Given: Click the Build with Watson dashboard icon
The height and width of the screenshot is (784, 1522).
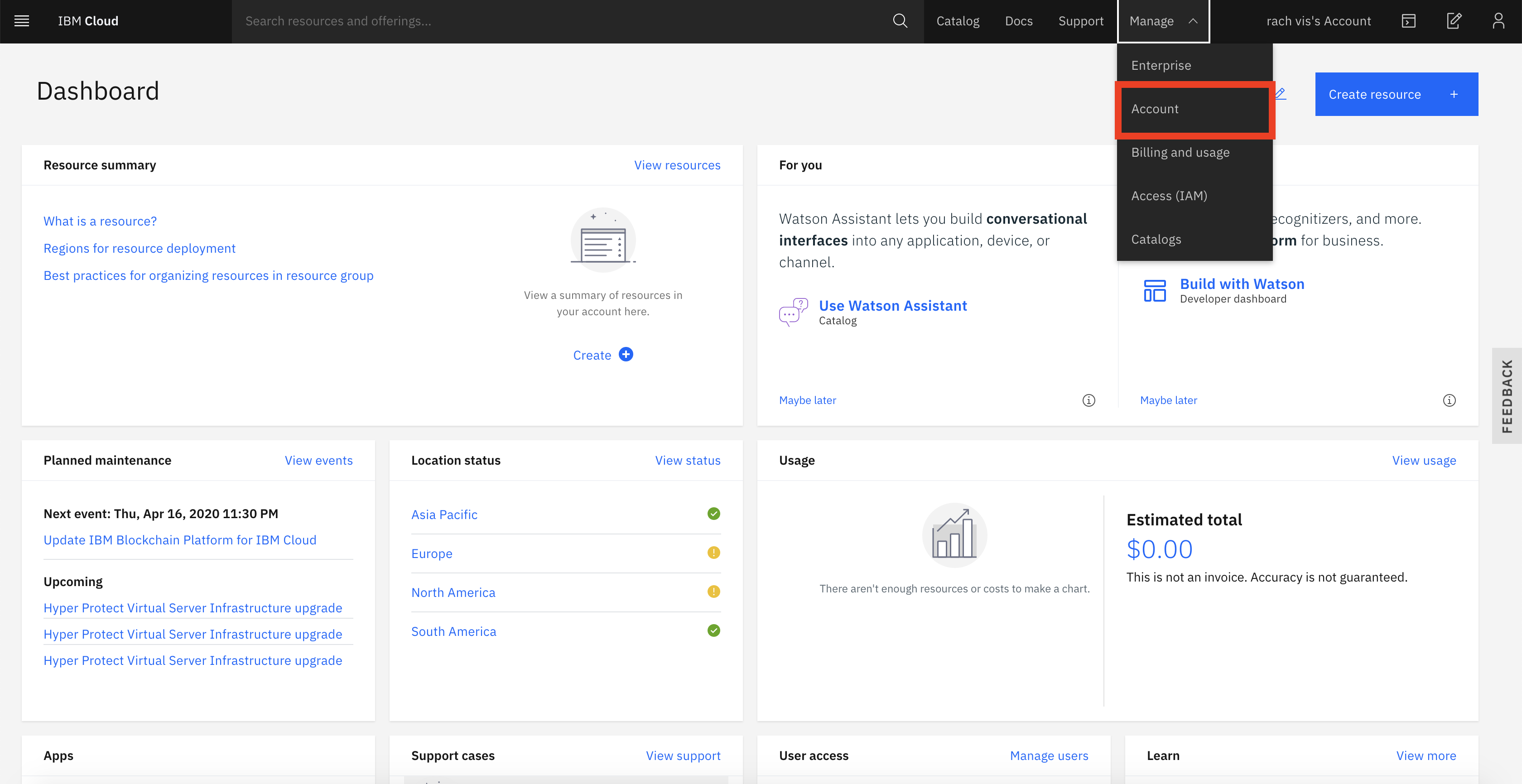Looking at the screenshot, I should point(1155,291).
